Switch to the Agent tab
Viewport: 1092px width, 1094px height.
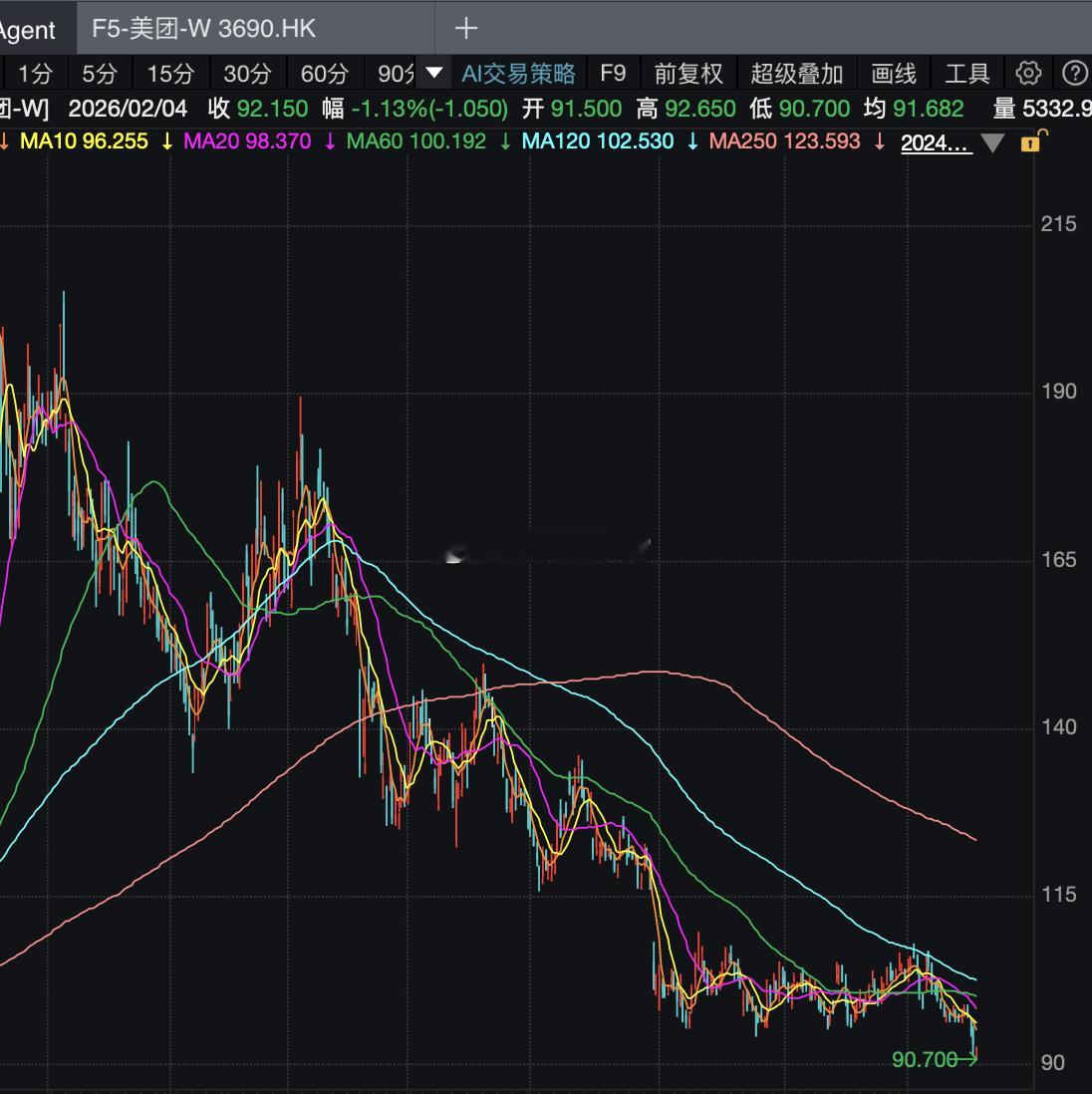(x=28, y=30)
